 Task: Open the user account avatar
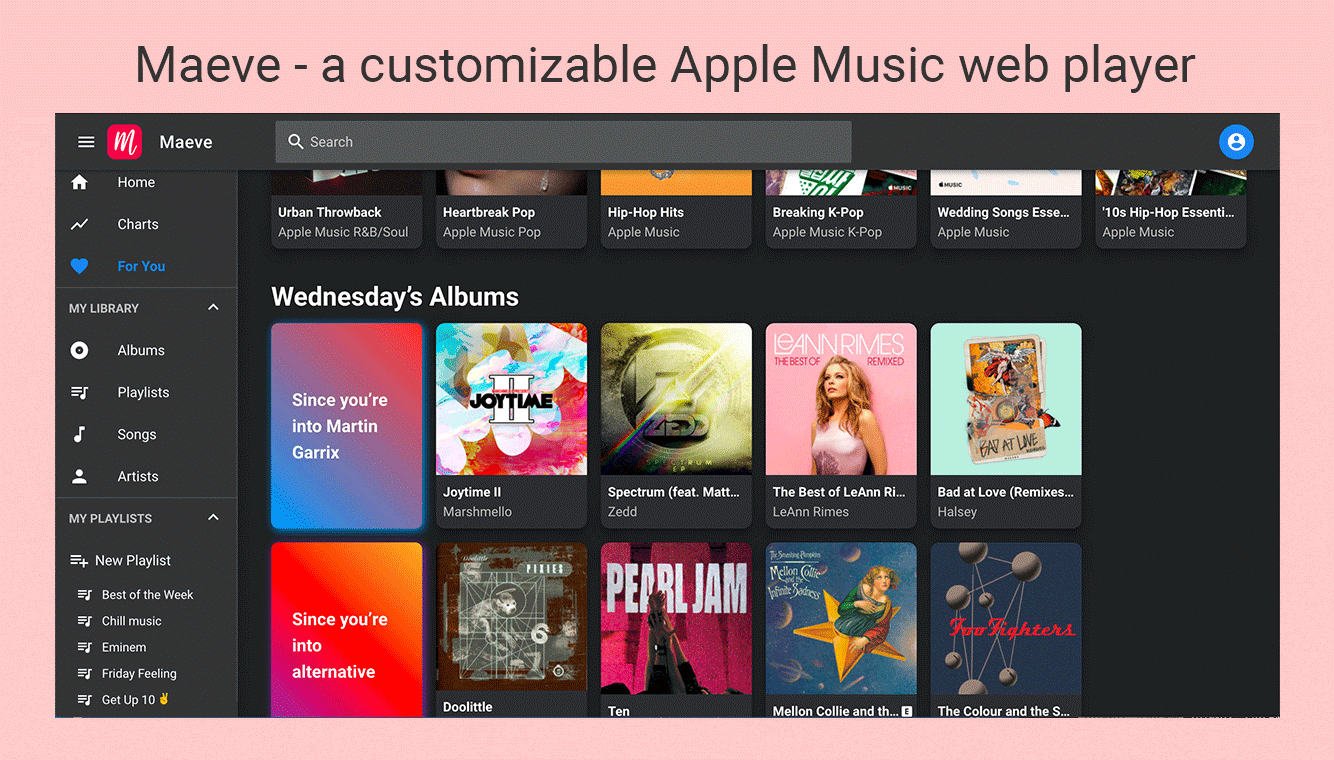[1236, 142]
